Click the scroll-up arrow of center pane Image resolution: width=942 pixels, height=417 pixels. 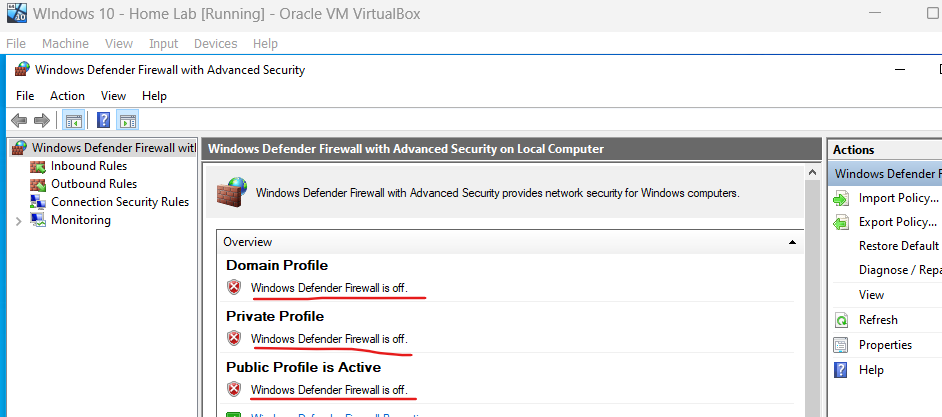[812, 173]
